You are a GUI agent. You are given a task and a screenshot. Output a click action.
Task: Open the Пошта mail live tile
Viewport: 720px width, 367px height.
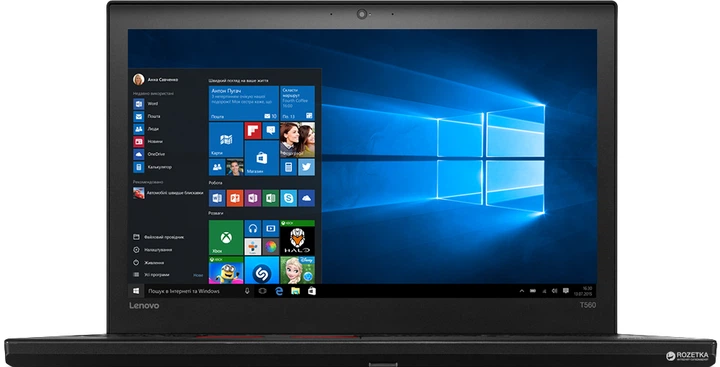tap(244, 103)
